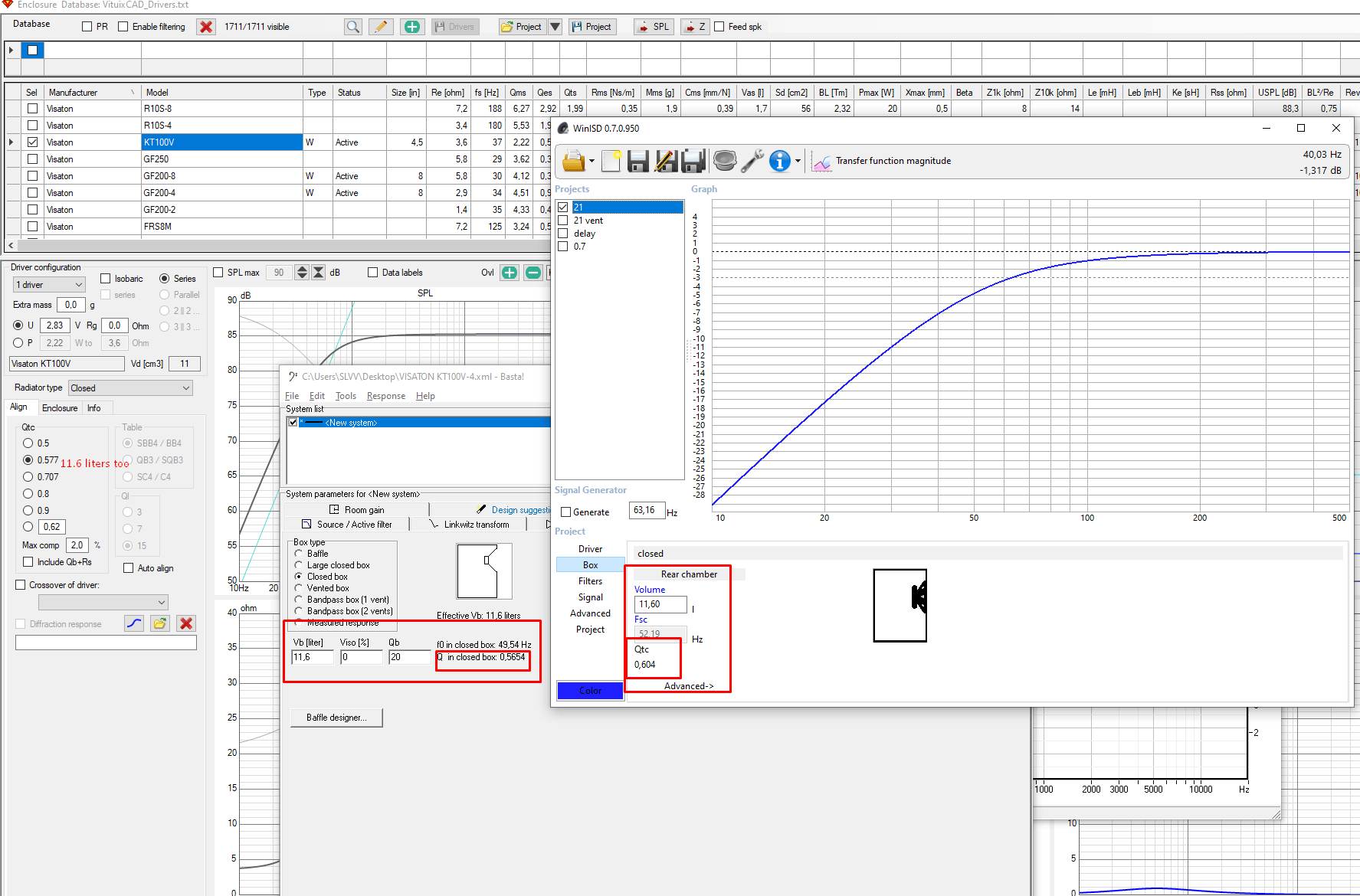Click the Source / Active filter tab
This screenshot has width=1360, height=896.
pyautogui.click(x=347, y=525)
